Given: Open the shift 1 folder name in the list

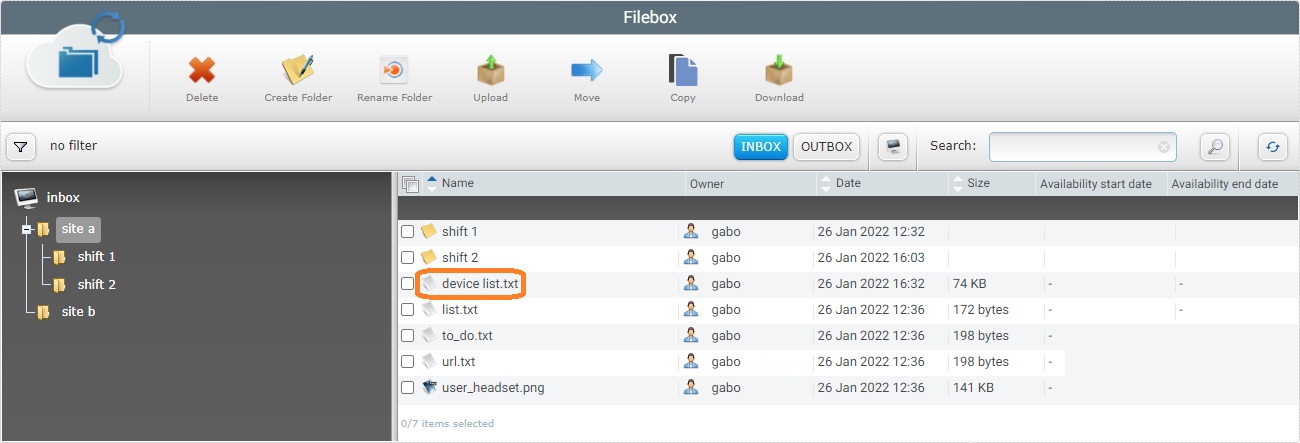Looking at the screenshot, I should (460, 232).
